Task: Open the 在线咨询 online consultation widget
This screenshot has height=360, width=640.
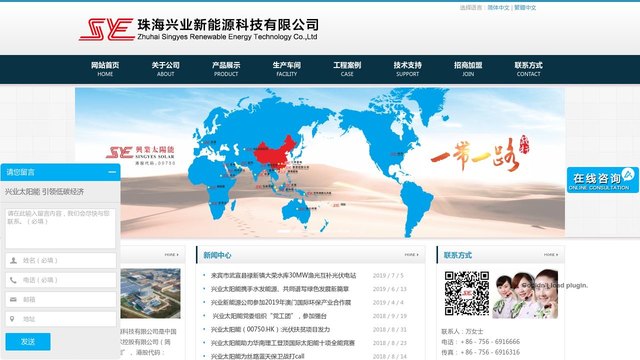Action: (602, 180)
